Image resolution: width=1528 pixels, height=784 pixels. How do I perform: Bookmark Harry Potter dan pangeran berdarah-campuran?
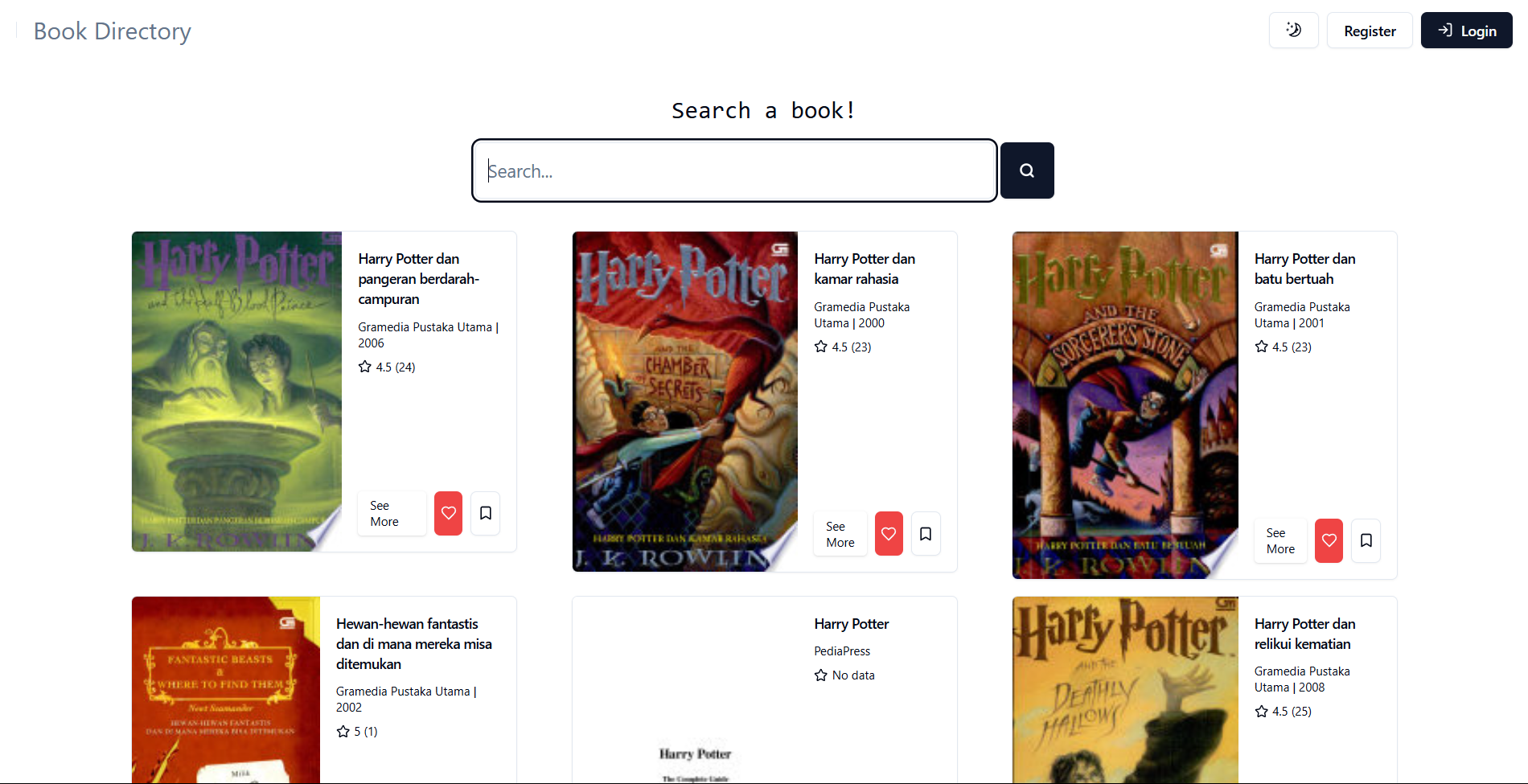coord(486,513)
